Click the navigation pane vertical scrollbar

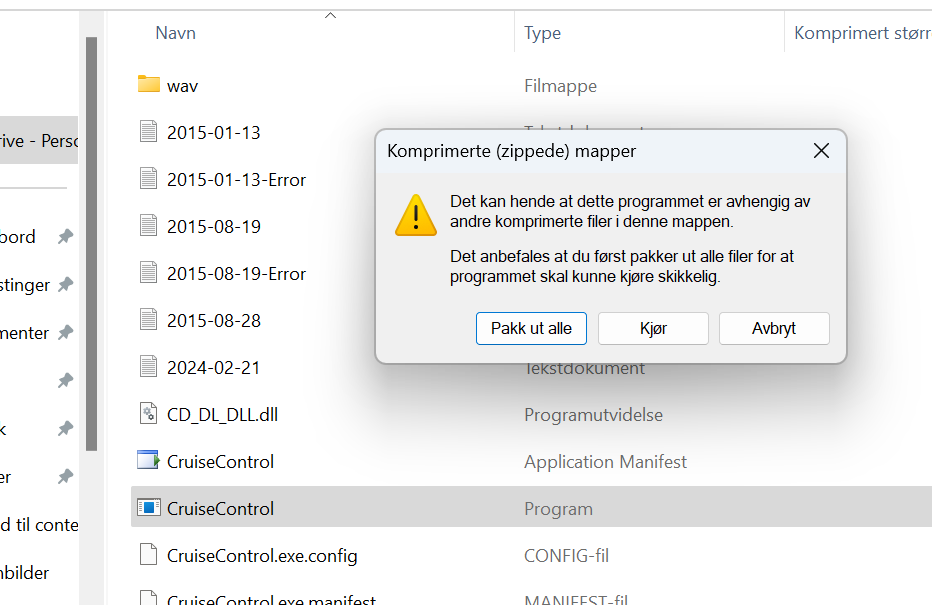coord(91,244)
